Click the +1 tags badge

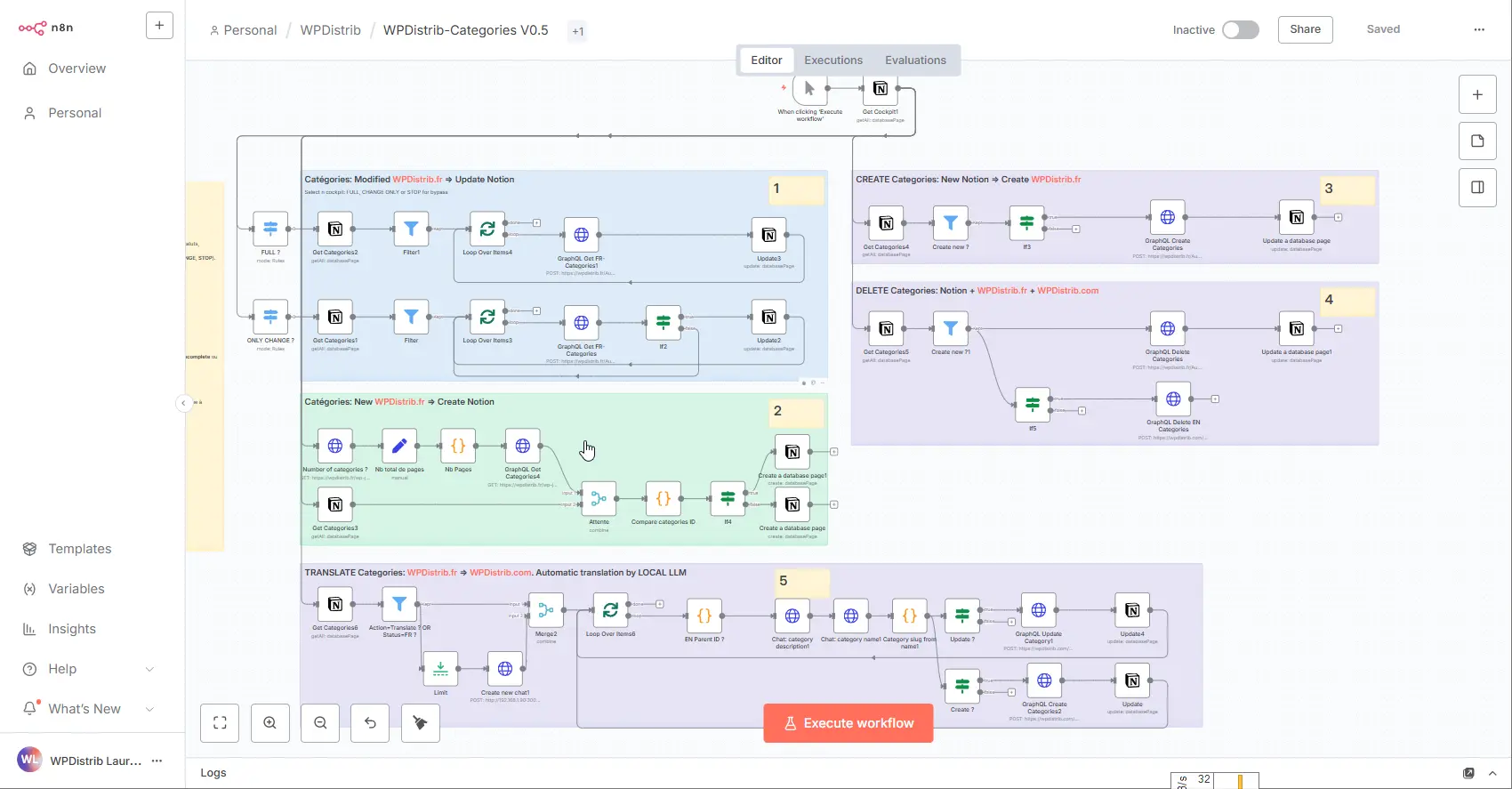tap(578, 31)
